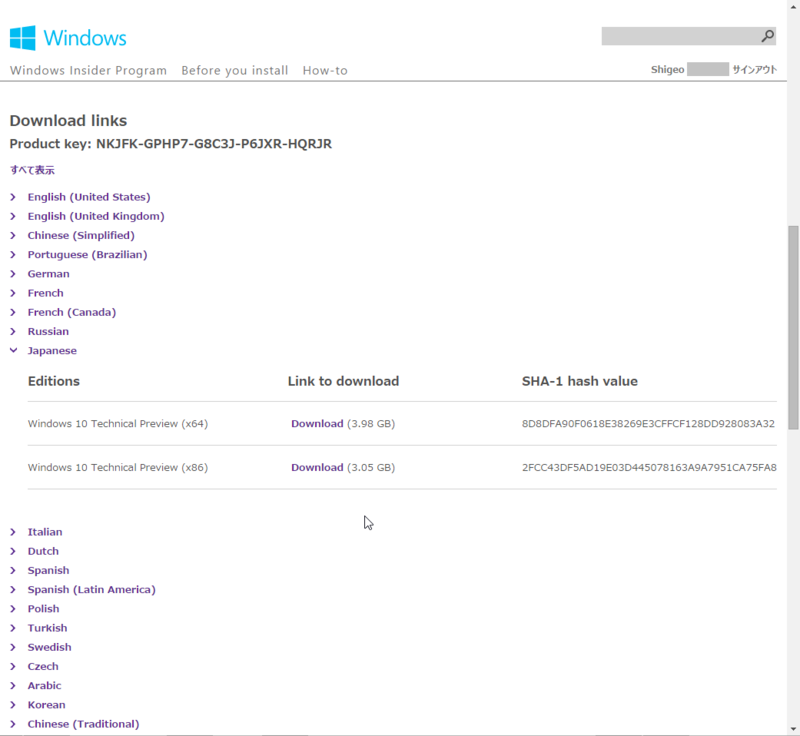Expand Chinese (Simplified) chevron
This screenshot has width=800, height=736.
[x=13, y=235]
